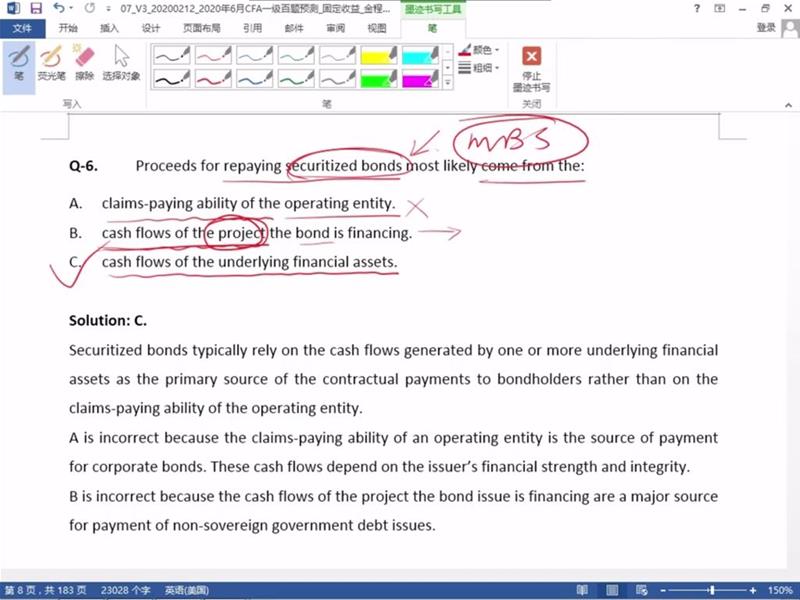
Task: Pick the black thin pen style in top row
Action: pos(172,55)
